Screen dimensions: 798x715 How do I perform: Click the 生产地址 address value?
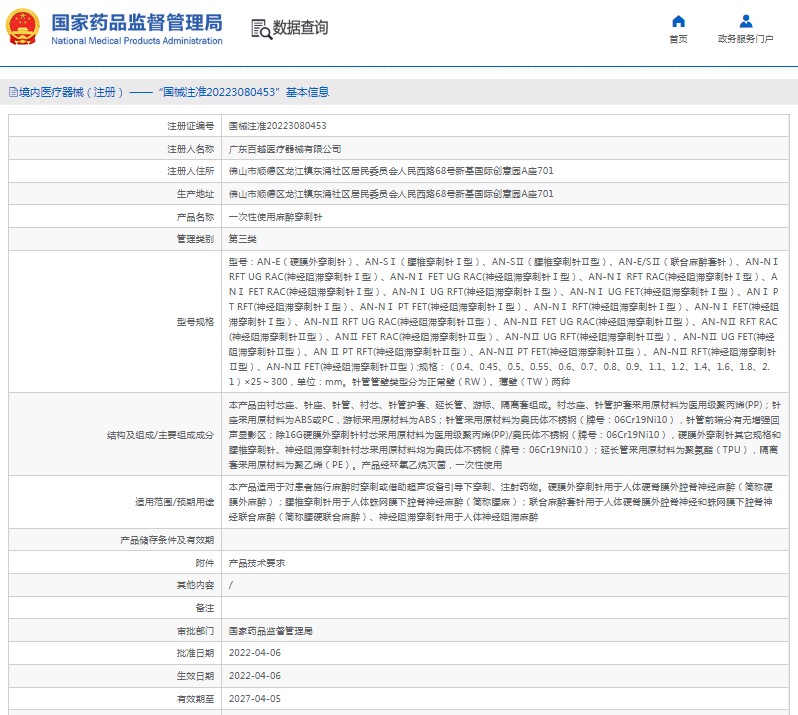[x=391, y=194]
